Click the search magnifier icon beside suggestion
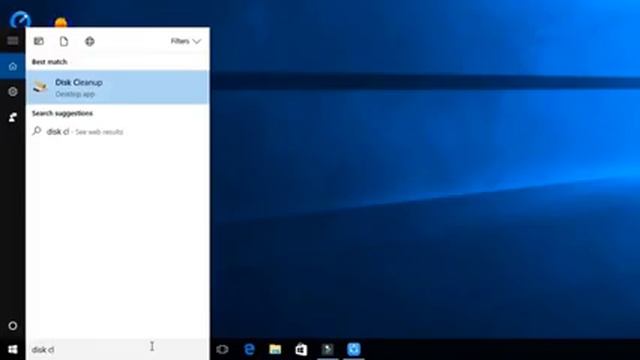640x360 pixels. [37, 131]
